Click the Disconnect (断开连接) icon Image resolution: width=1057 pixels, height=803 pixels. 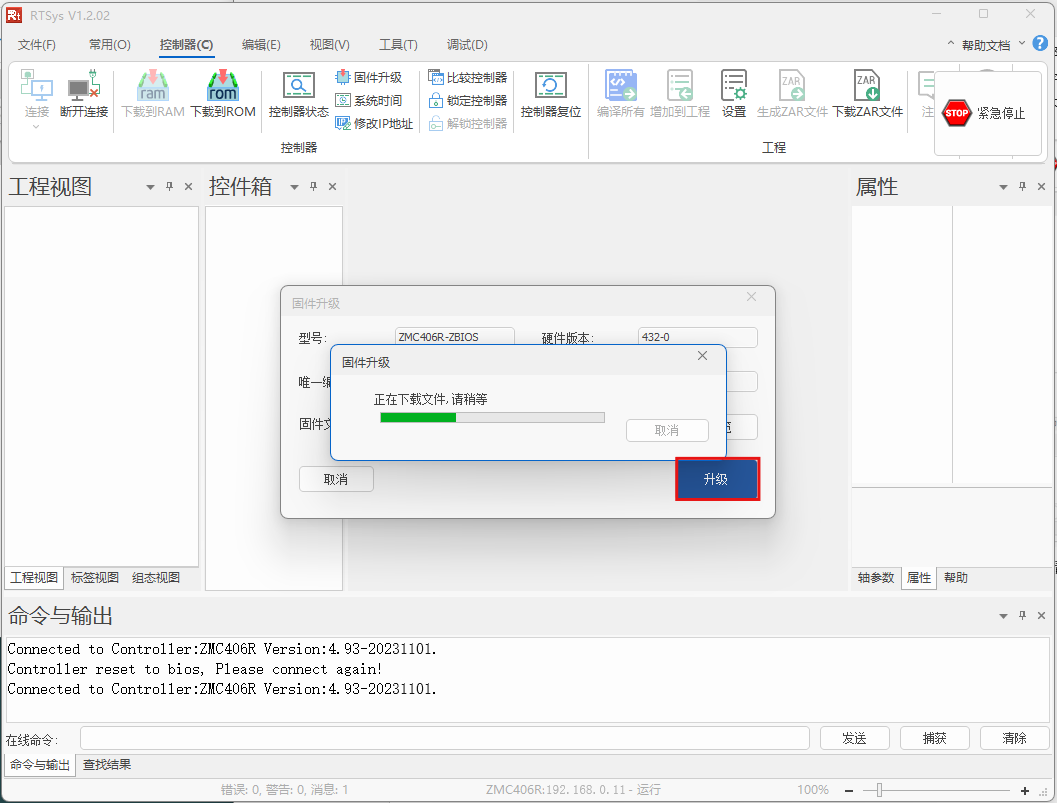coord(84,93)
